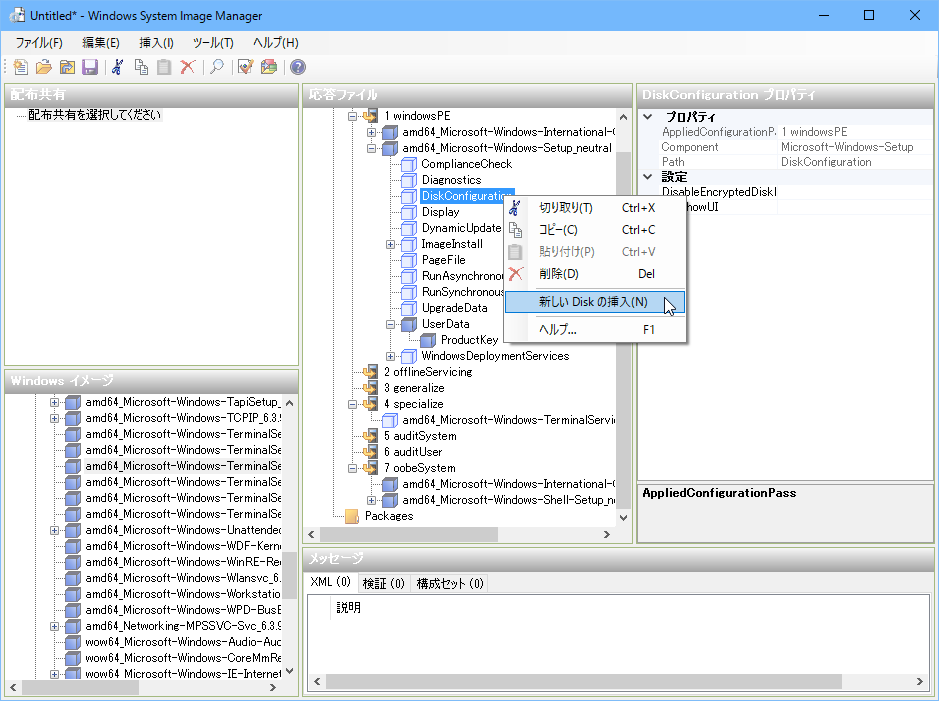Collapse the UserData node
This screenshot has height=701, width=939.
pos(390,324)
